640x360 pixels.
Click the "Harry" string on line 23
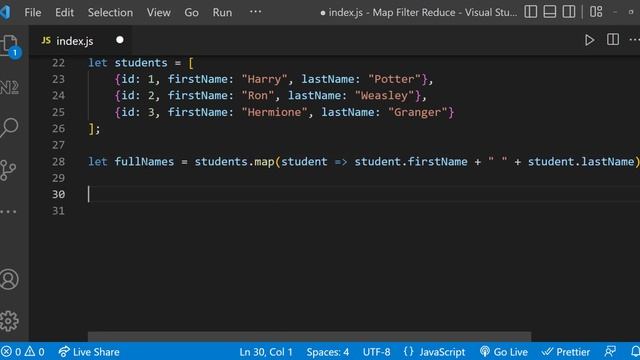[x=264, y=79]
